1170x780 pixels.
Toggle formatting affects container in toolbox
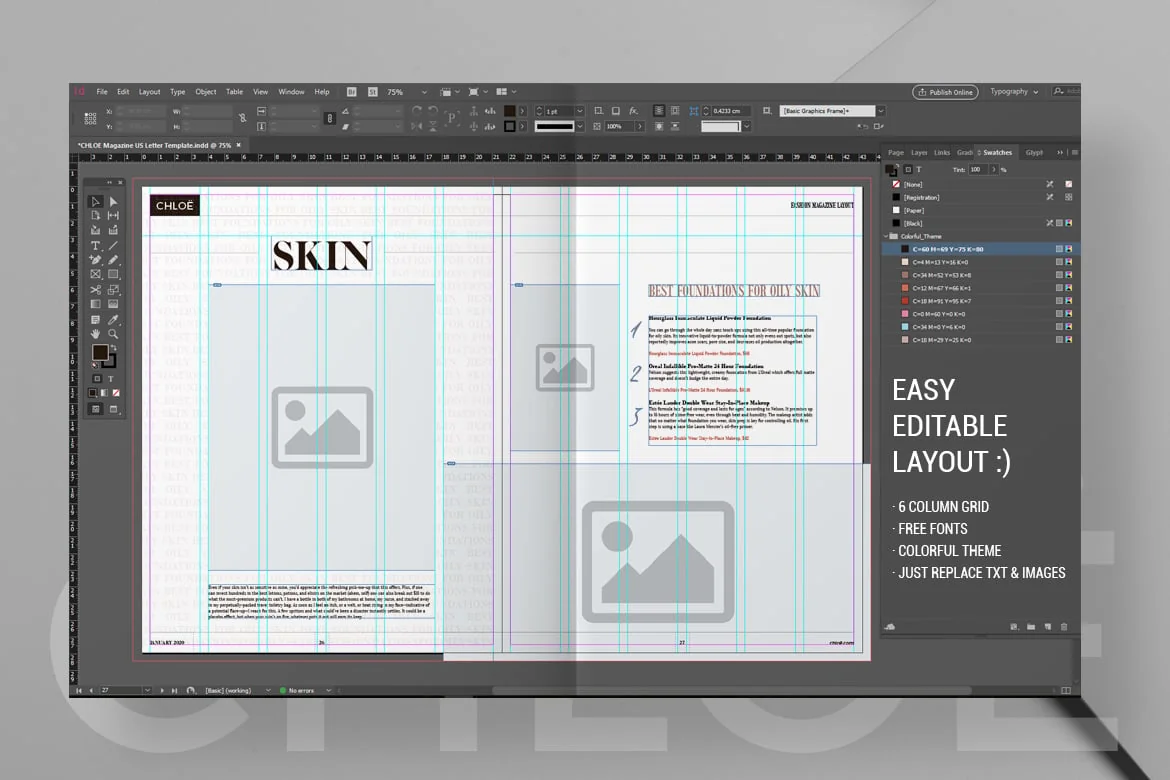click(96, 379)
